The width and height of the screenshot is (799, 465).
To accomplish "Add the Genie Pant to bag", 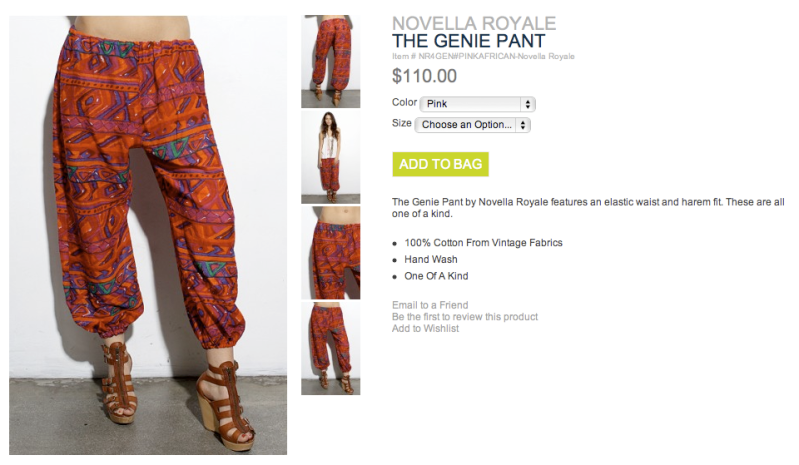I will (440, 164).
